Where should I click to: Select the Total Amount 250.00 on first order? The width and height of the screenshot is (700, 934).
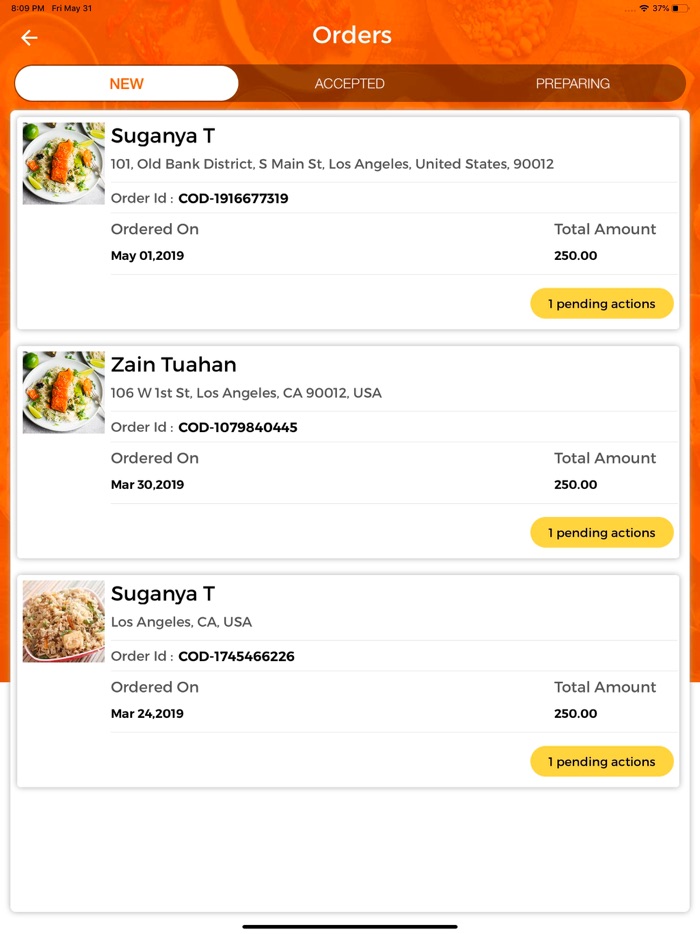tap(576, 255)
